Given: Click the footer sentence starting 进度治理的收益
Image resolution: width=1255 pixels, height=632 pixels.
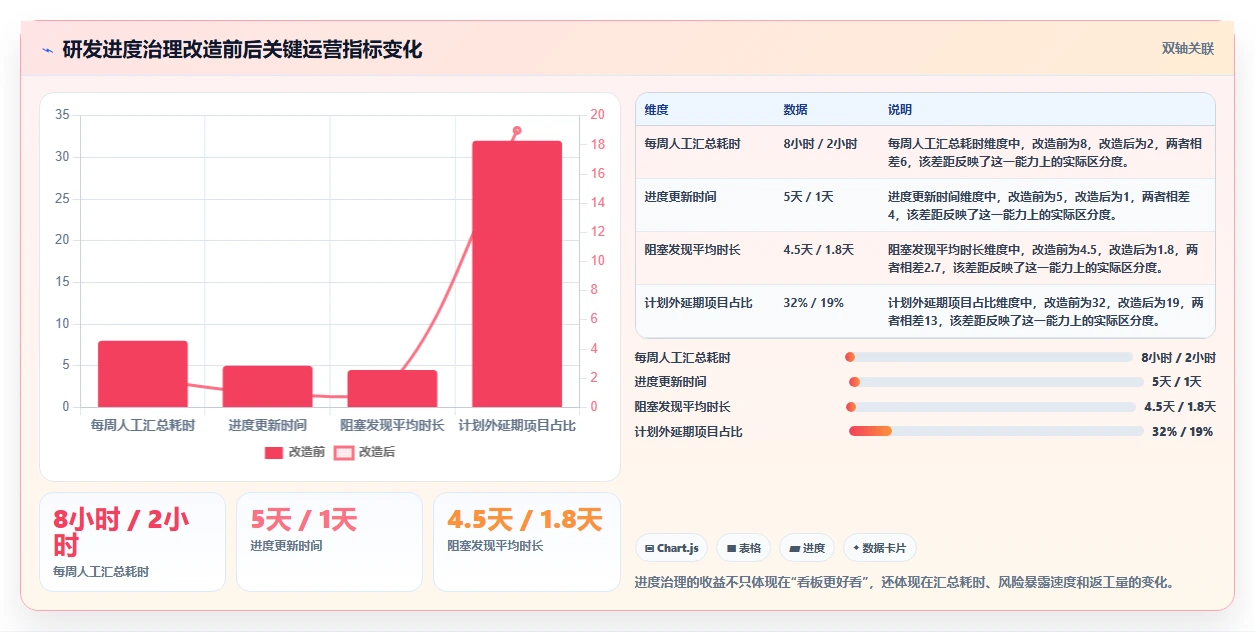Looking at the screenshot, I should (906, 582).
